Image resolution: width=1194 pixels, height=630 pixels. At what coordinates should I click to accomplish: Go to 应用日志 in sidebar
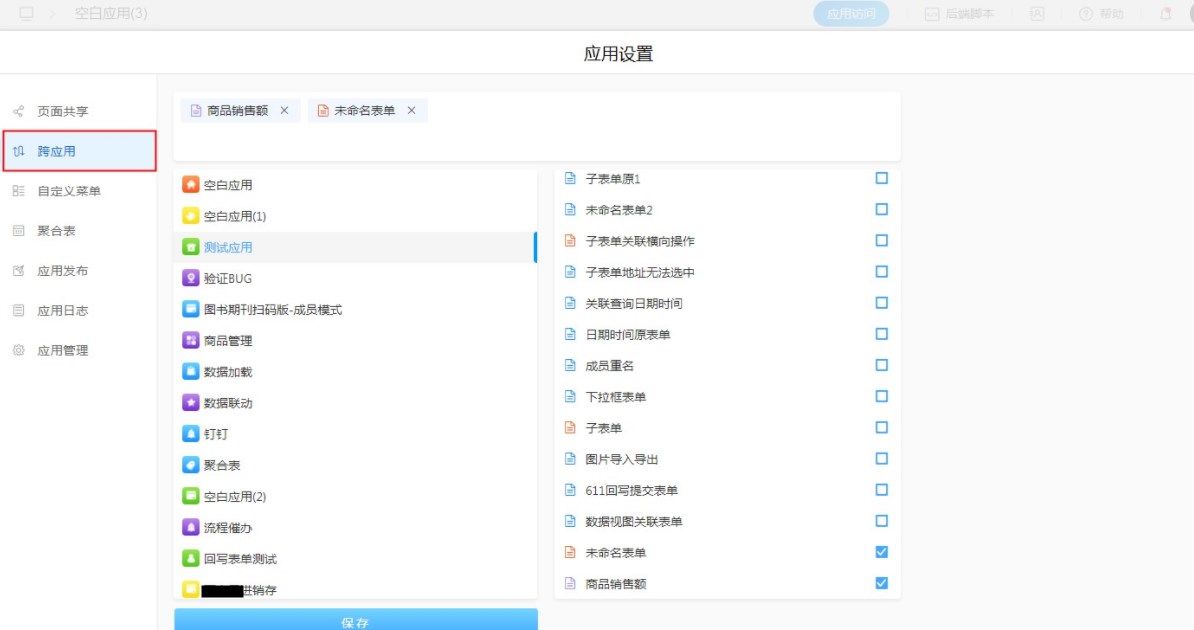62,311
